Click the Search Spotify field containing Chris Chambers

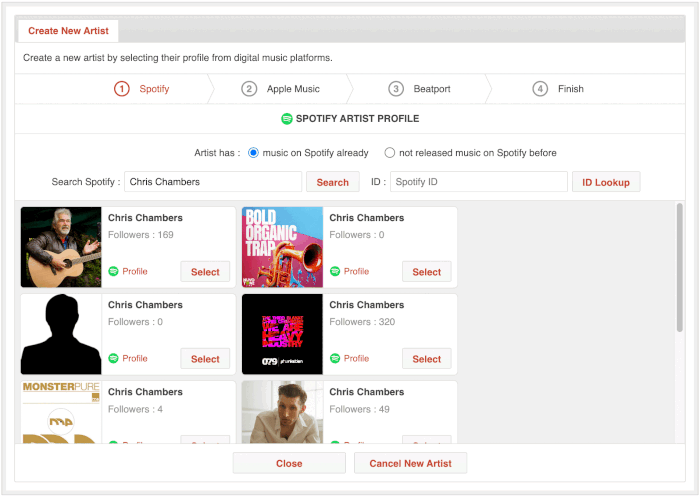click(213, 182)
